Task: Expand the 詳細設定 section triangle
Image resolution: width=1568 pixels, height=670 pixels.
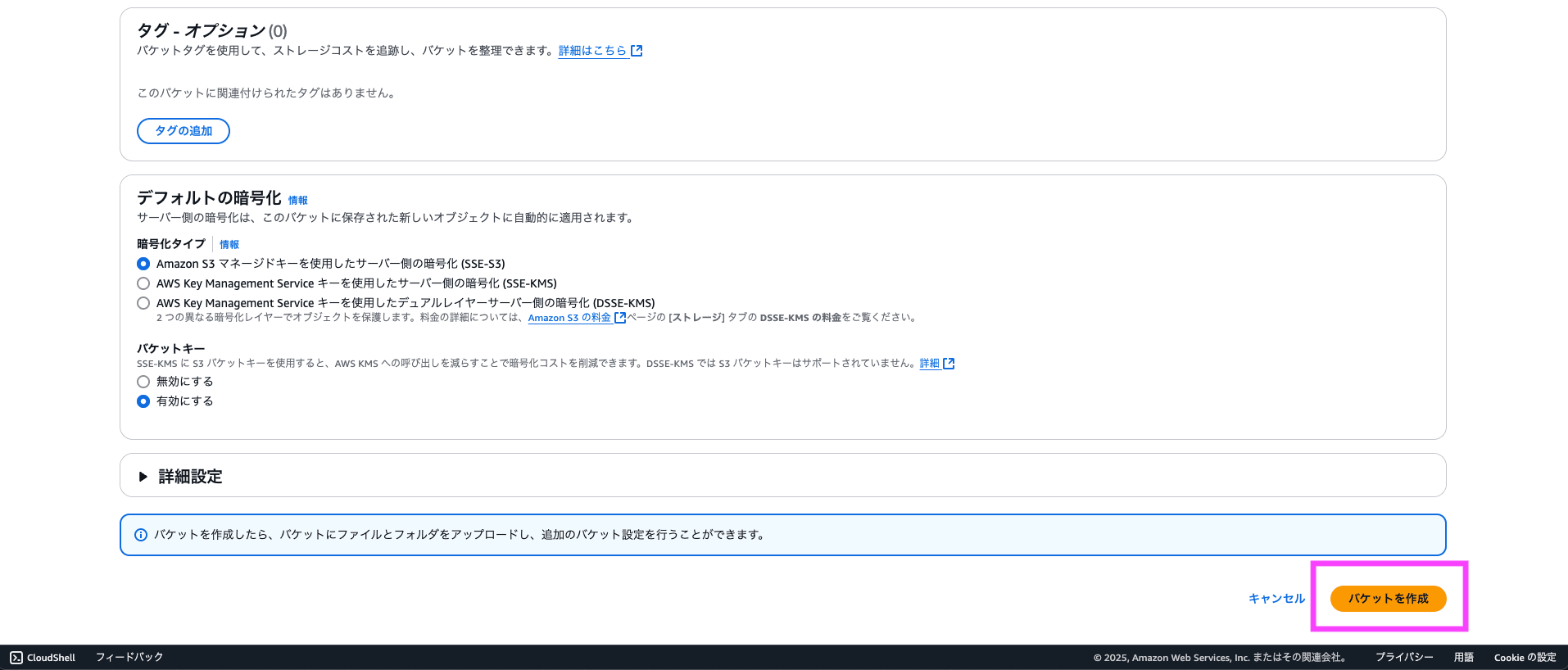Action: point(143,477)
